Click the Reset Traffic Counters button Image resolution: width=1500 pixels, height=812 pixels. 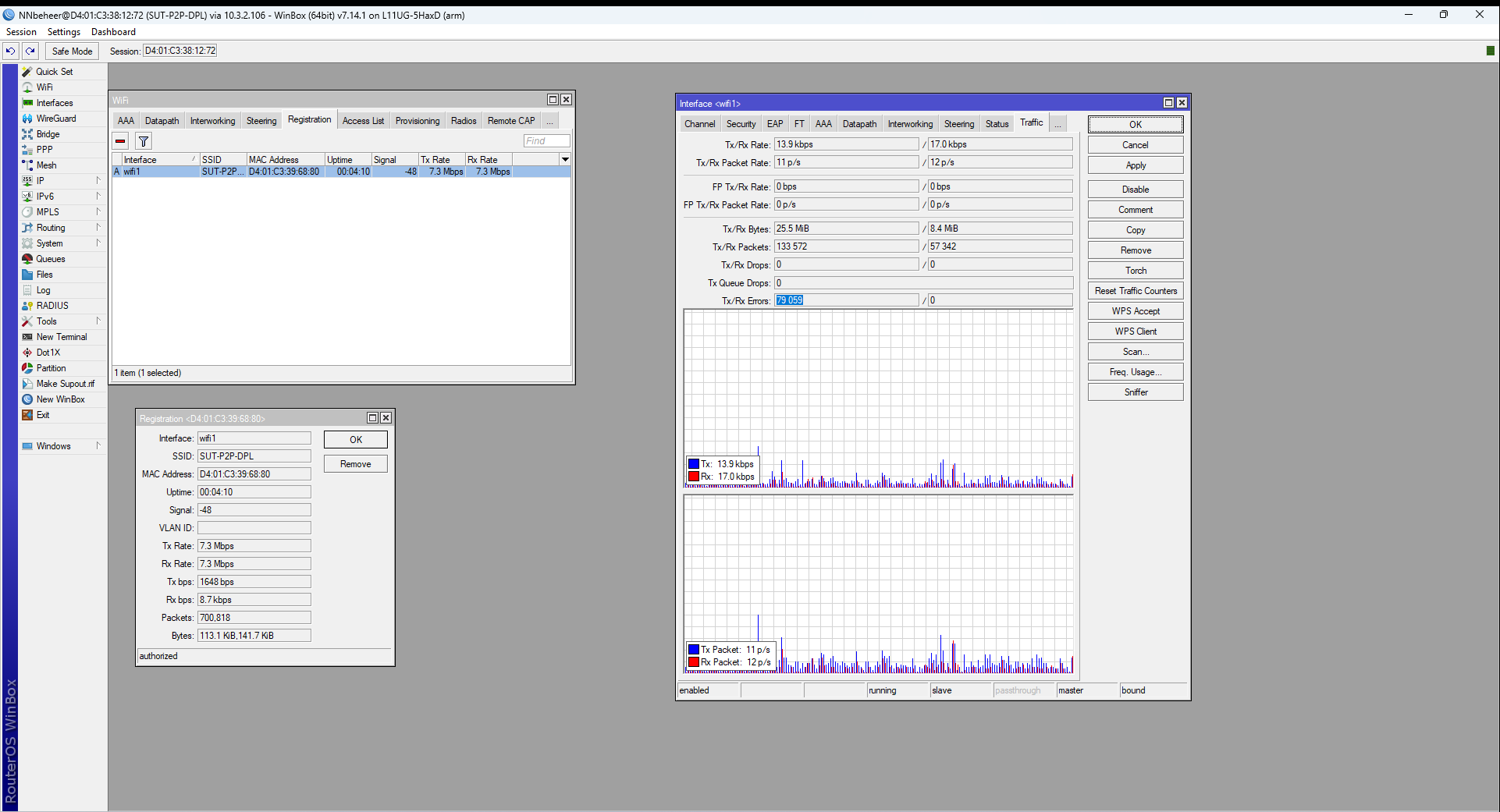point(1135,291)
